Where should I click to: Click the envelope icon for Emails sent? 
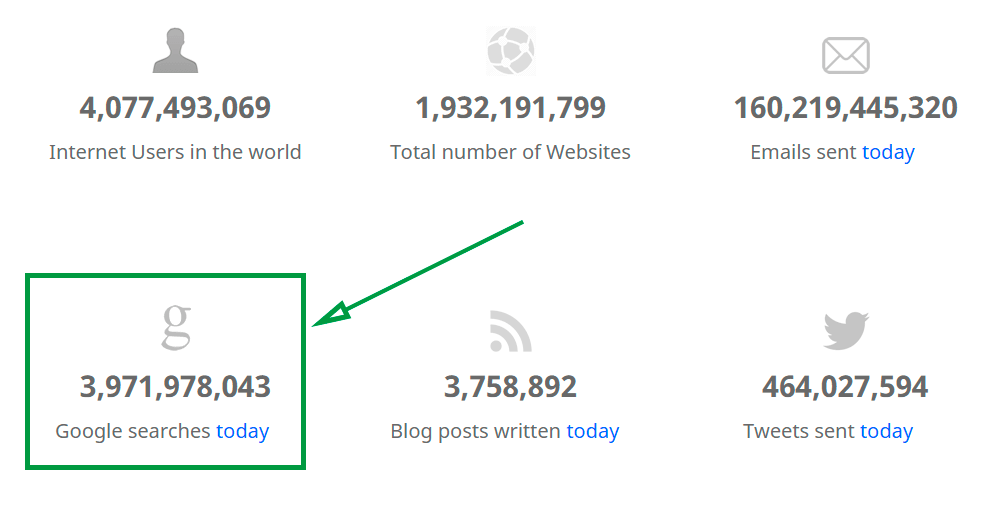coord(846,56)
